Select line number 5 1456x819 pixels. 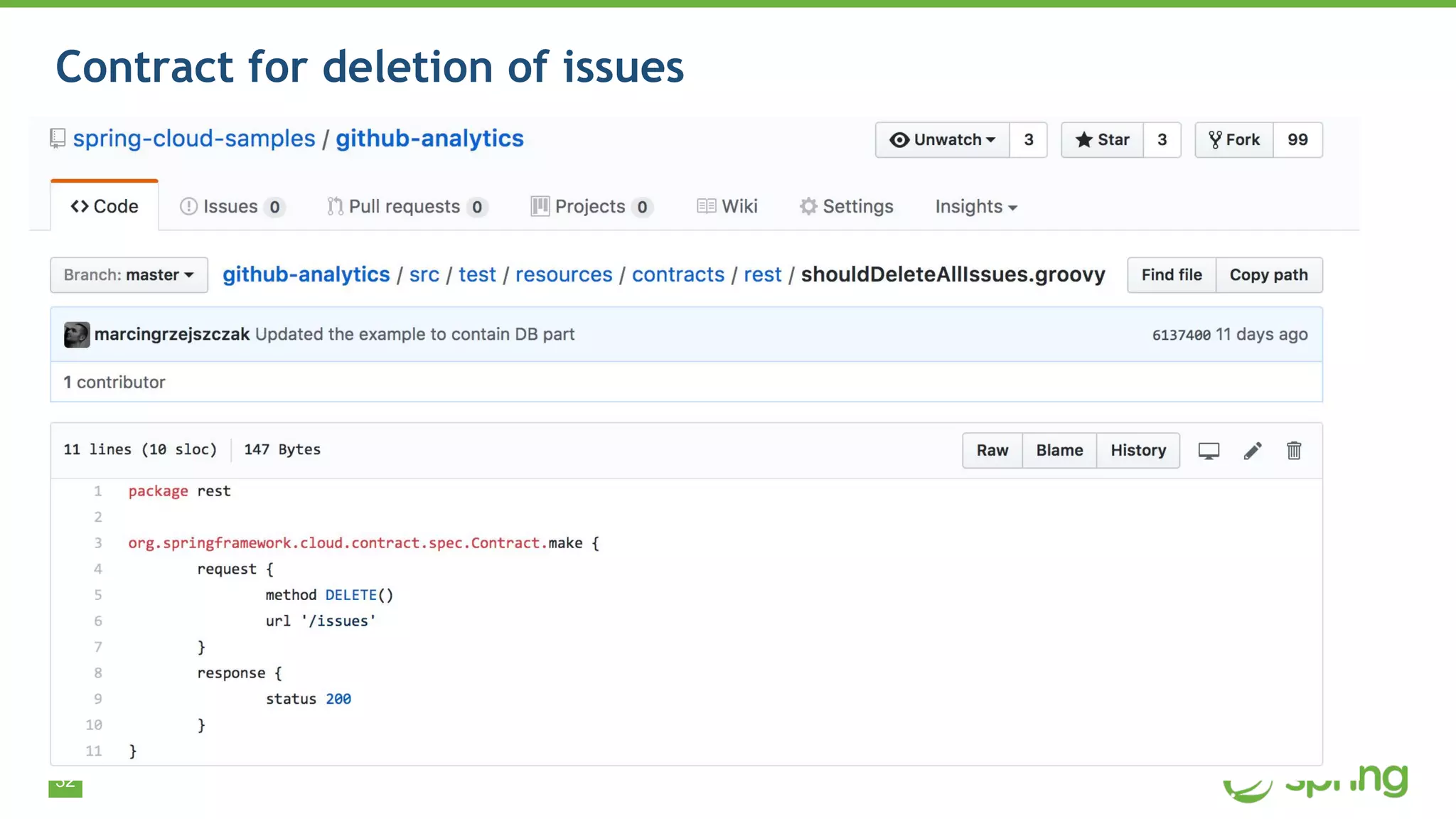pyautogui.click(x=98, y=595)
